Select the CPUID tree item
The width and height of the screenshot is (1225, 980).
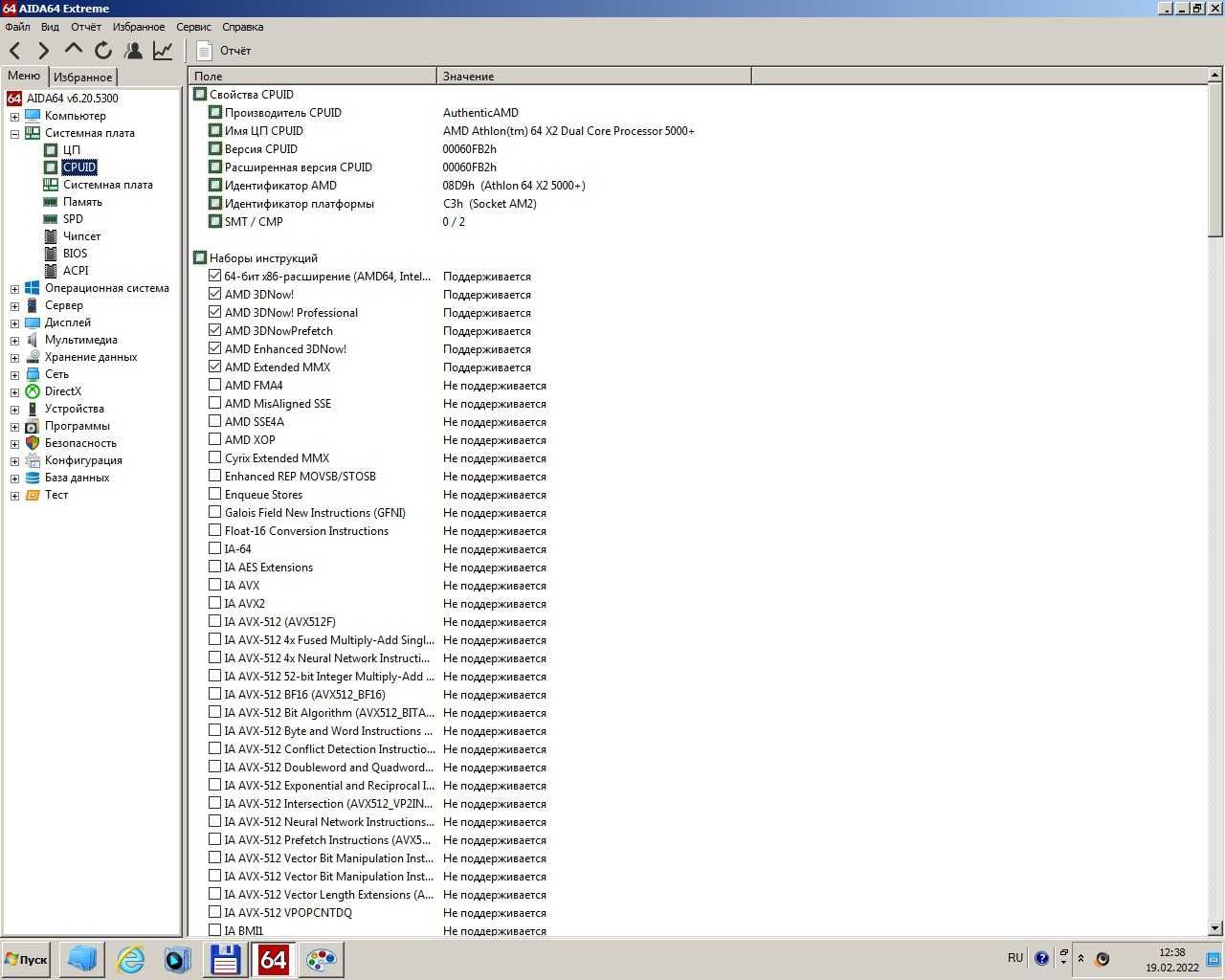coord(79,167)
